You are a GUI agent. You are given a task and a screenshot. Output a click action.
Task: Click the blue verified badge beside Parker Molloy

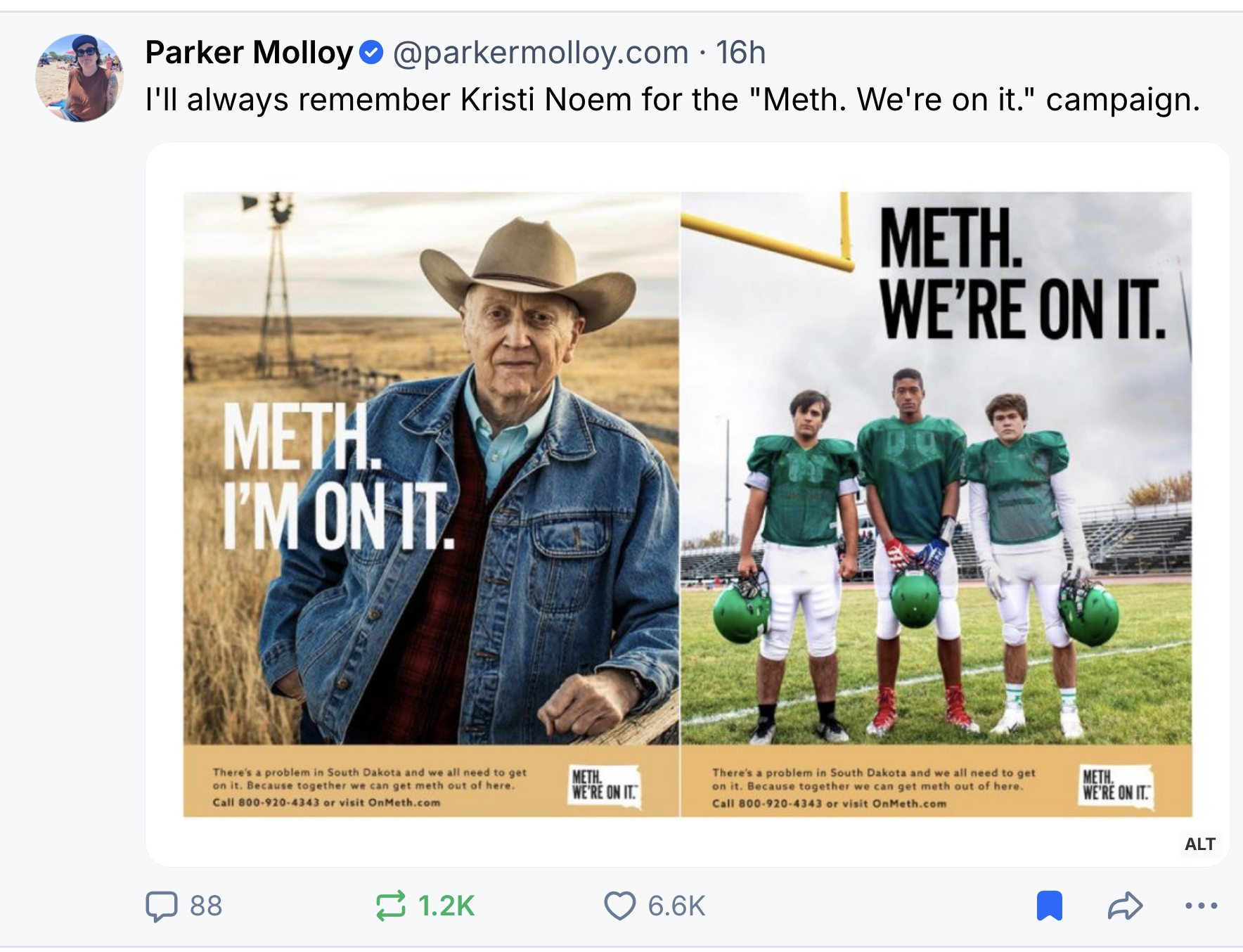pos(371,53)
